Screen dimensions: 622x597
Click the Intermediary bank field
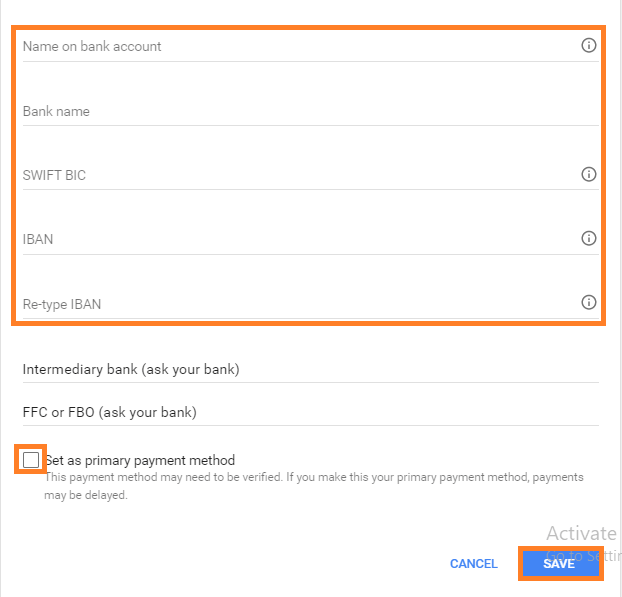coord(311,370)
